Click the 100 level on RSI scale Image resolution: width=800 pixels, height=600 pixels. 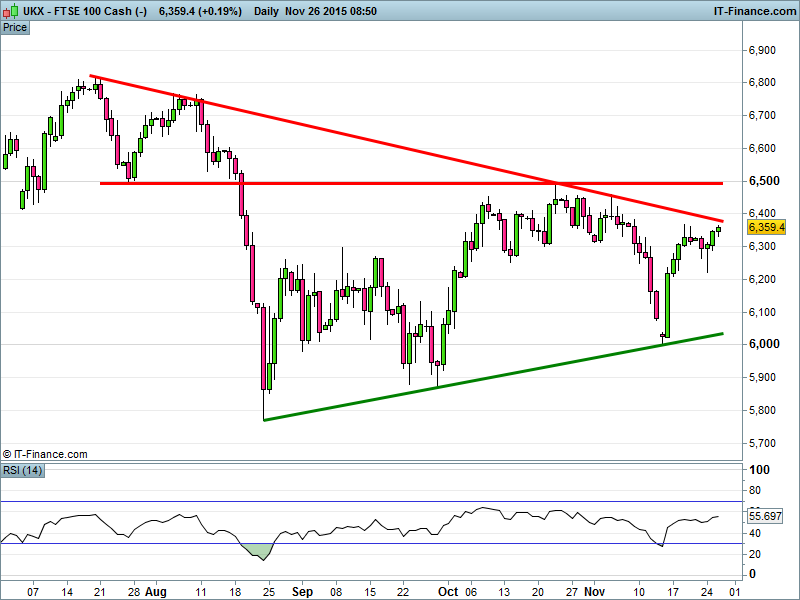[x=758, y=470]
